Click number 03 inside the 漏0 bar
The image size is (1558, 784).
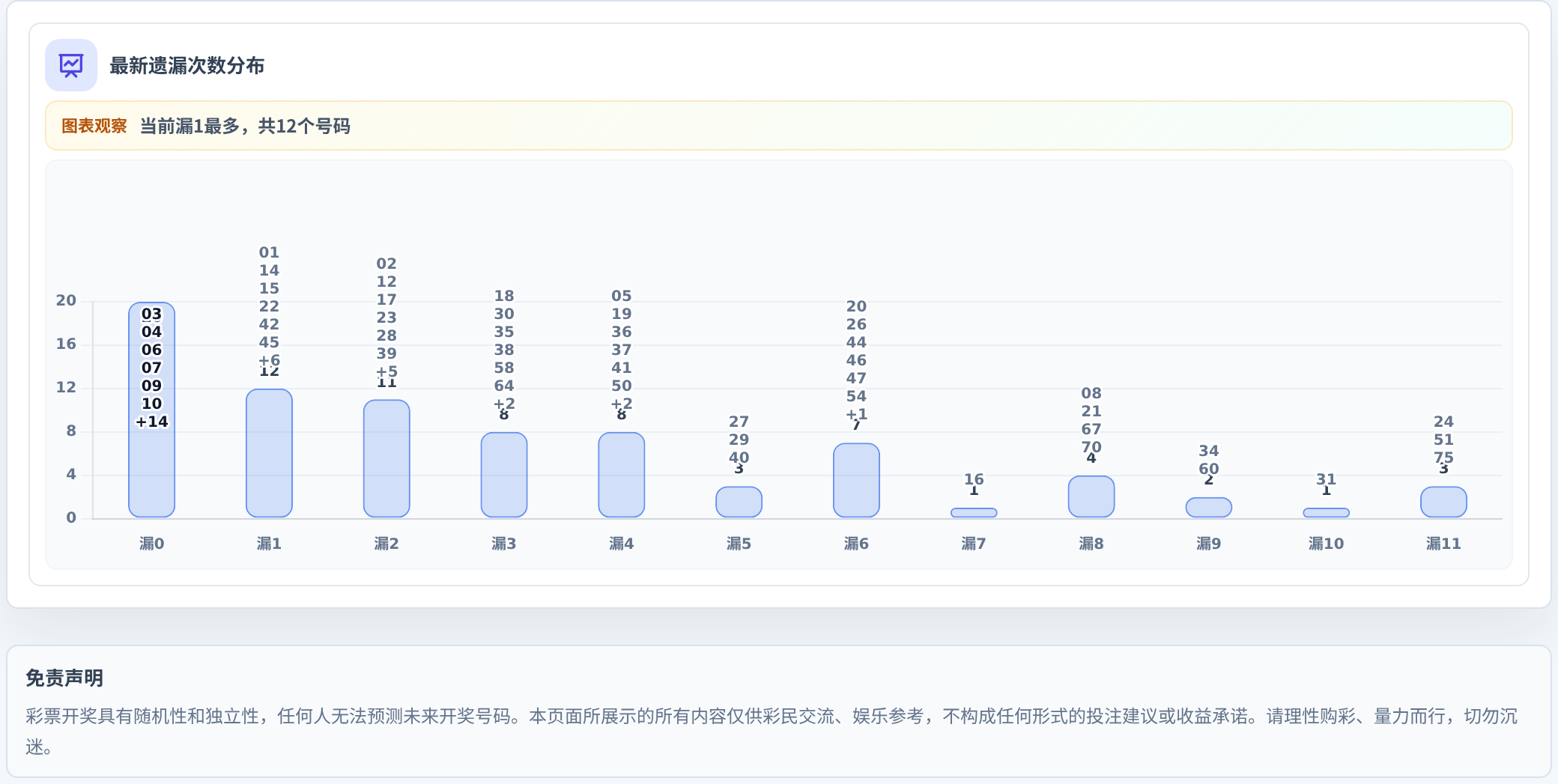(x=151, y=314)
